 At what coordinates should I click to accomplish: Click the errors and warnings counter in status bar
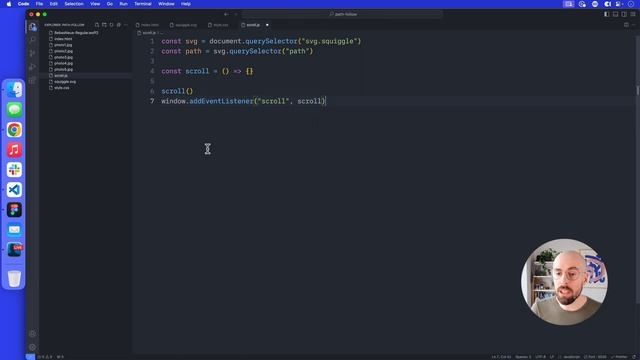point(45,357)
